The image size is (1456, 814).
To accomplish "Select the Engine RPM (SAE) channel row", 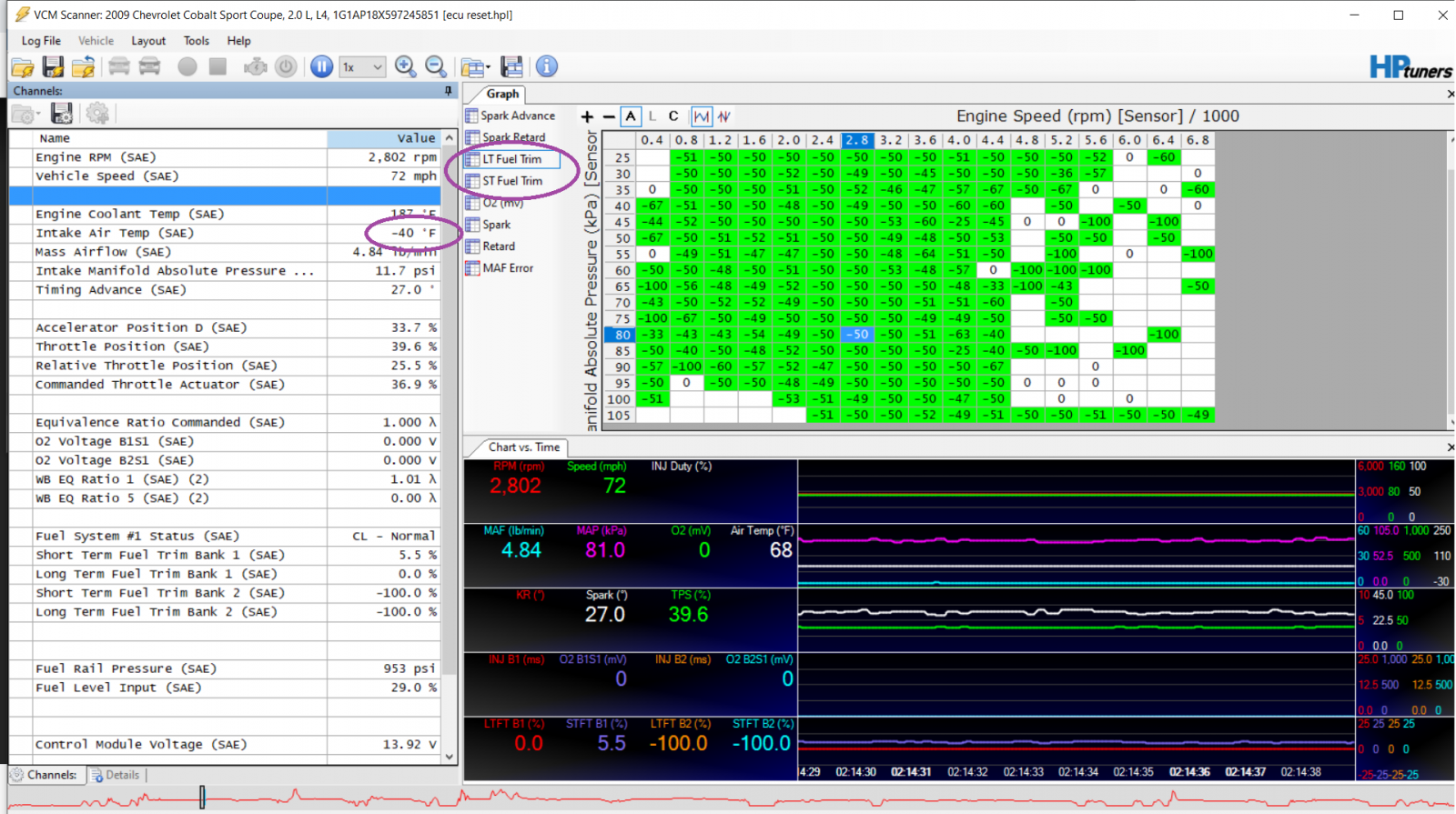I will pos(225,157).
